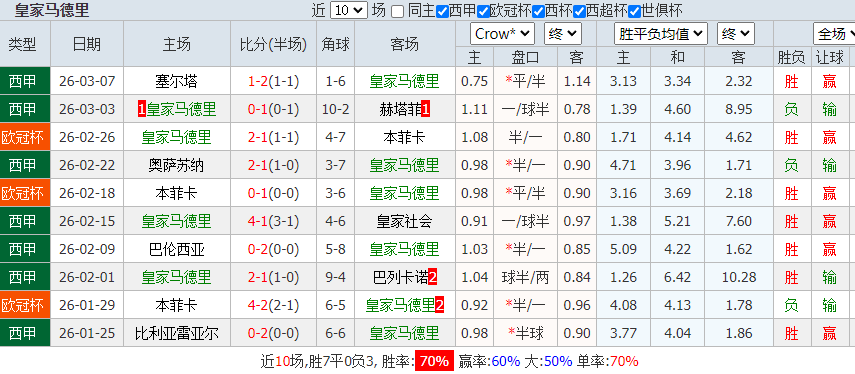
Task: Uncheck the 欧冠杯 filter checkbox
Action: click(x=483, y=11)
